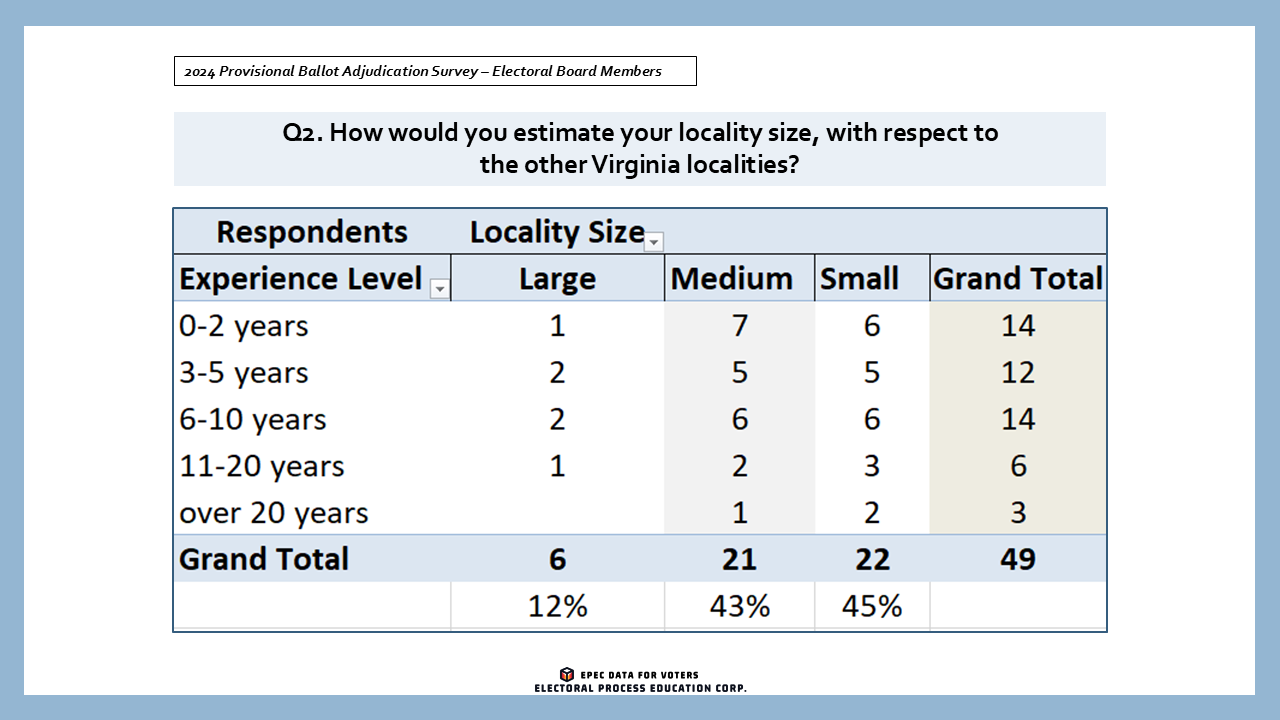Open the Locality Size filter dropdown arrow

point(654,242)
